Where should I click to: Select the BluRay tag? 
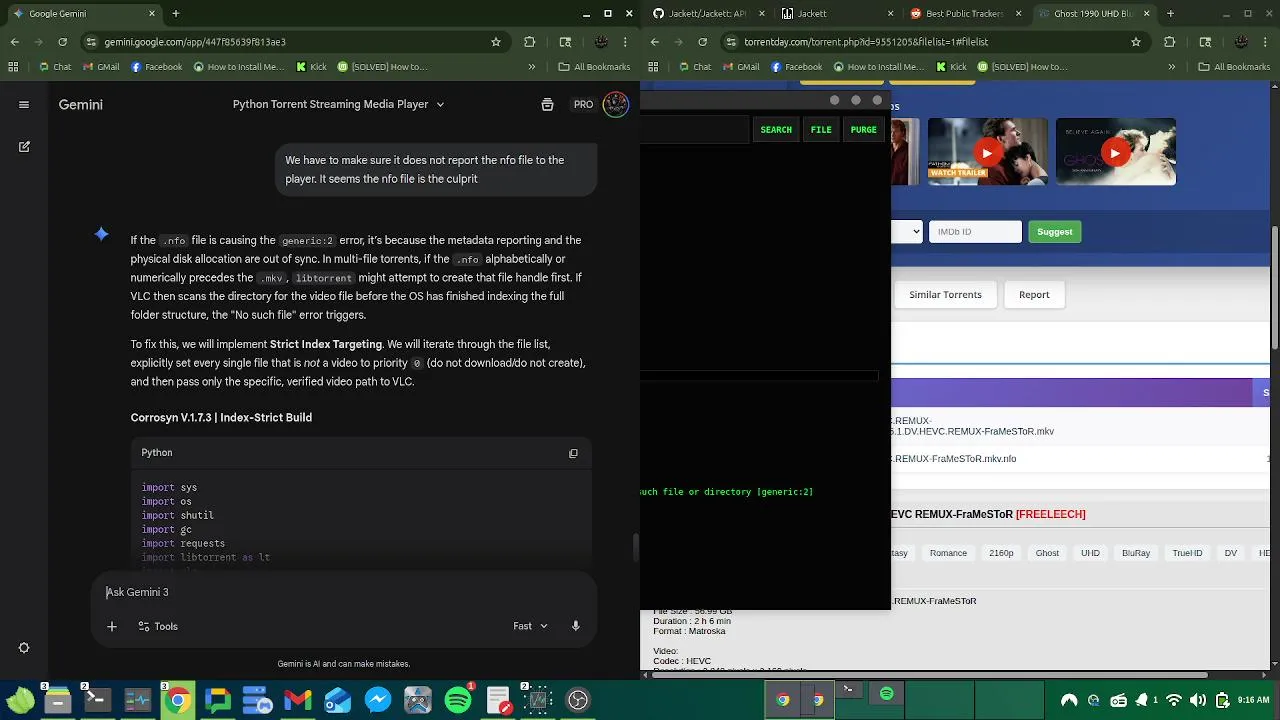click(x=1136, y=553)
